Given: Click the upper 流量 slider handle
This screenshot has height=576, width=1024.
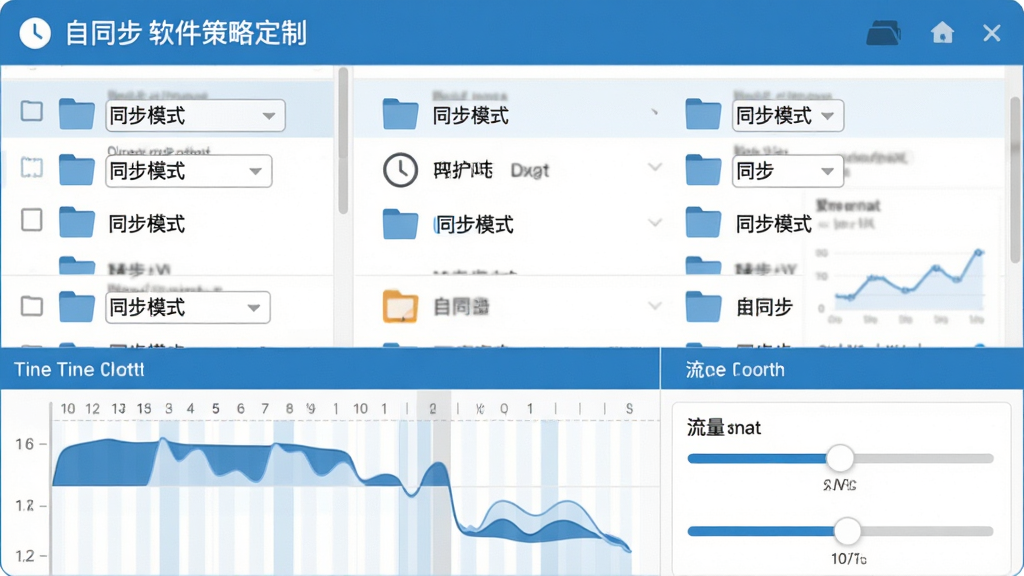Looking at the screenshot, I should click(840, 458).
